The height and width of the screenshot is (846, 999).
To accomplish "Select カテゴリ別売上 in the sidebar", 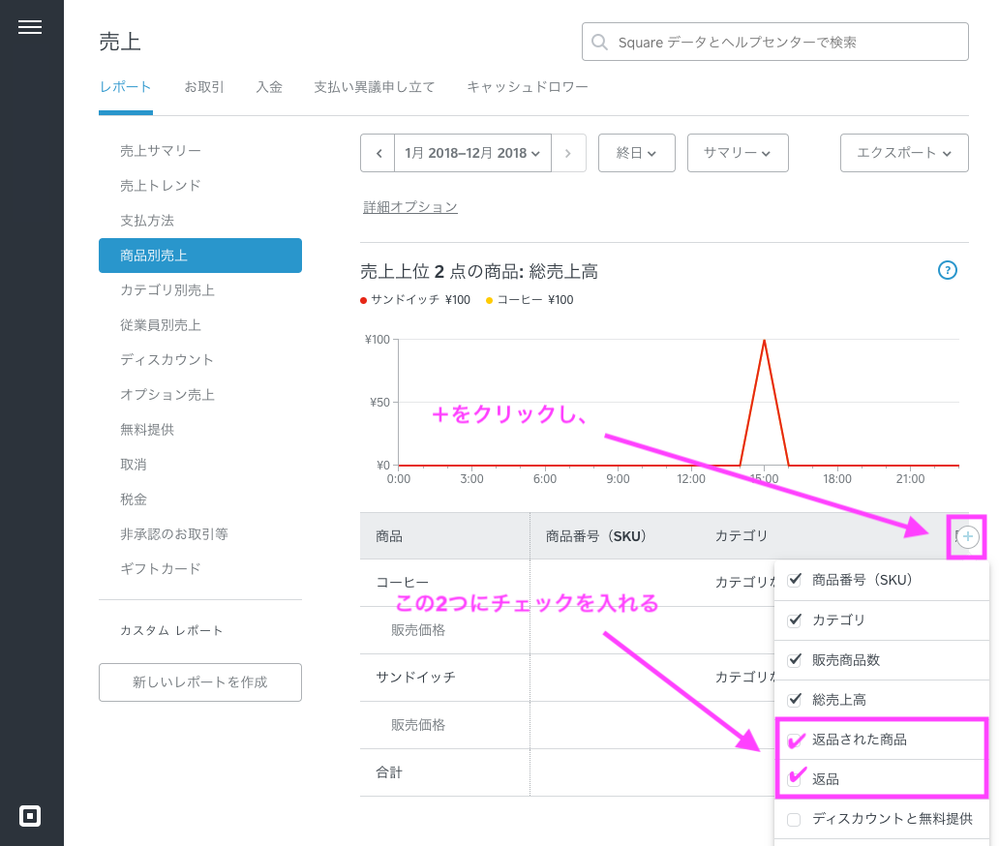I will [x=167, y=290].
